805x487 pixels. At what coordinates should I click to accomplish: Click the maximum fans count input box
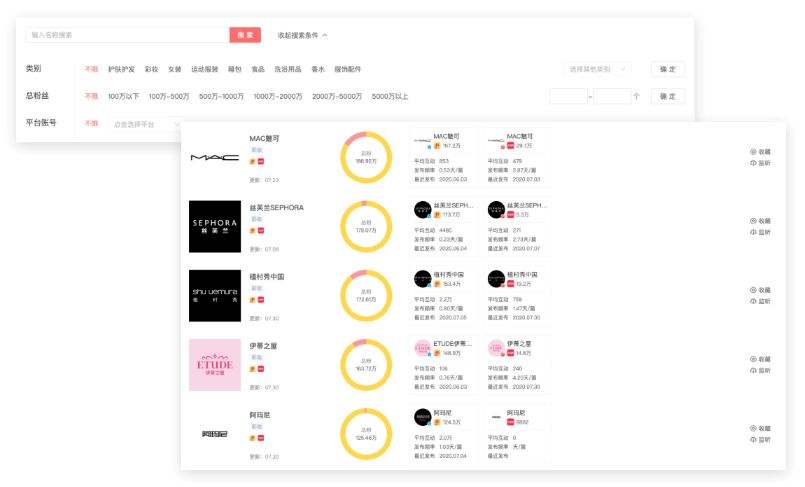[x=612, y=96]
